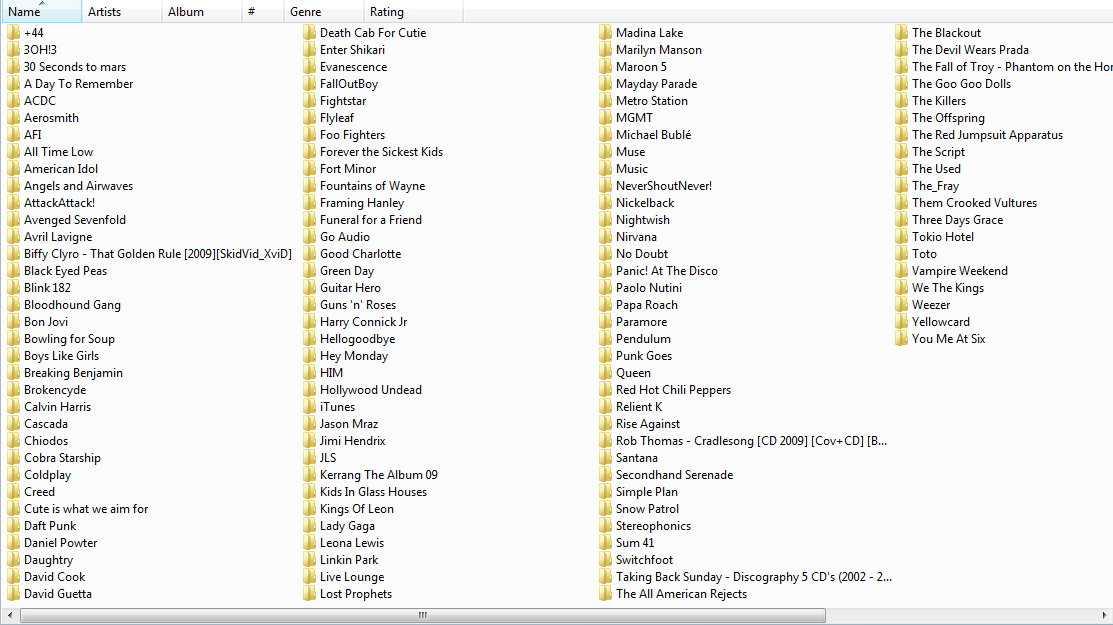Select the The Killers folder icon

point(901,101)
